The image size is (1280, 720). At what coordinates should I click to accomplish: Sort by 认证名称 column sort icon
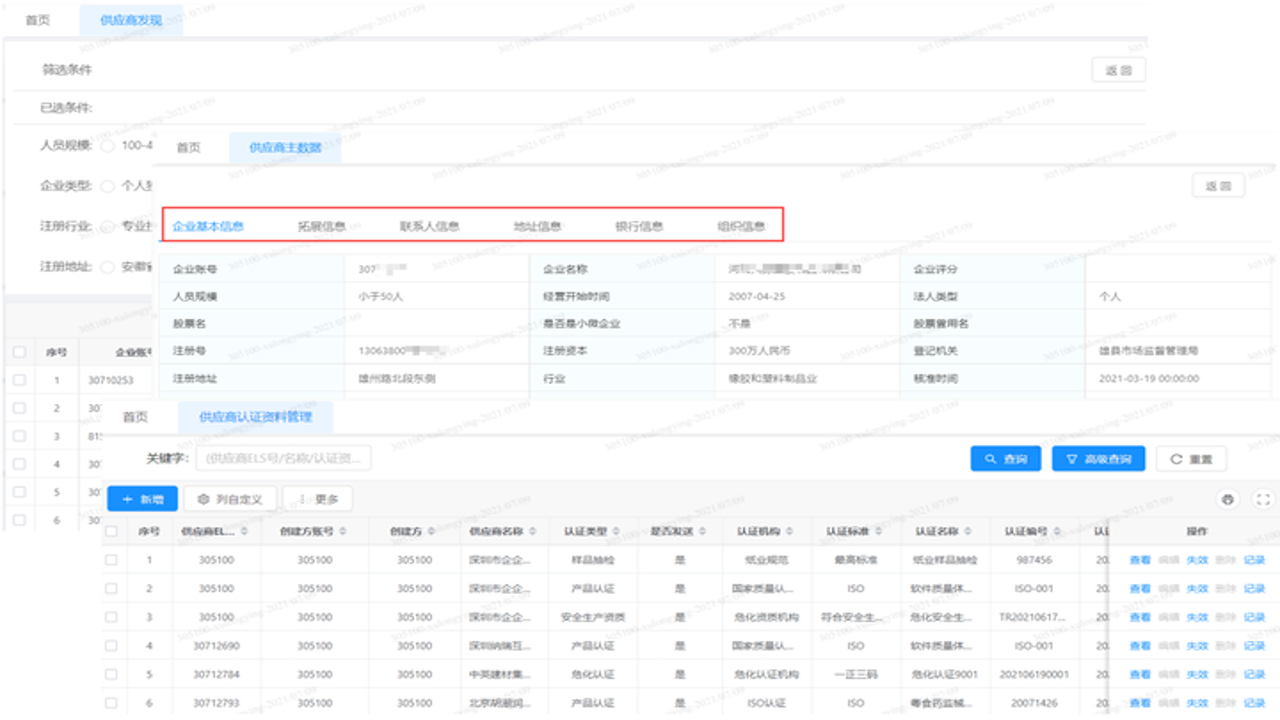(x=967, y=532)
